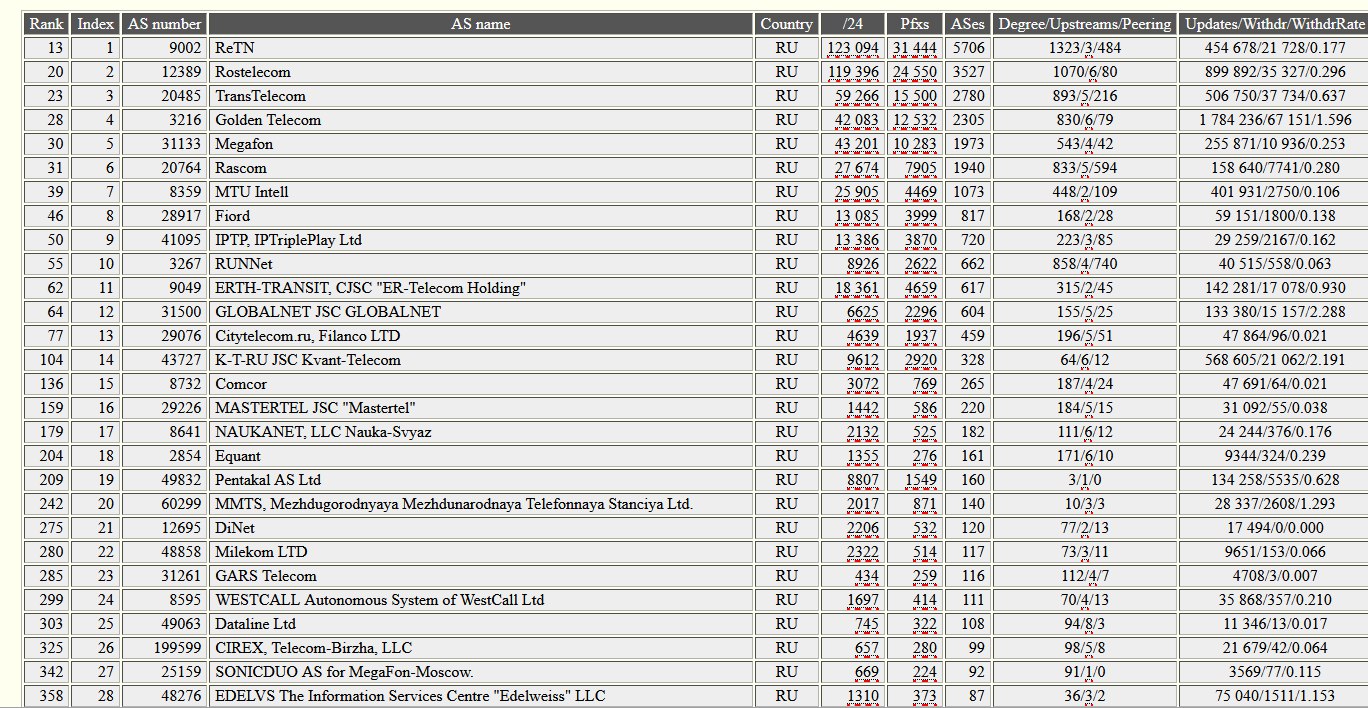
Task: Select the "RUNNet" AS name cell
Action: [481, 264]
